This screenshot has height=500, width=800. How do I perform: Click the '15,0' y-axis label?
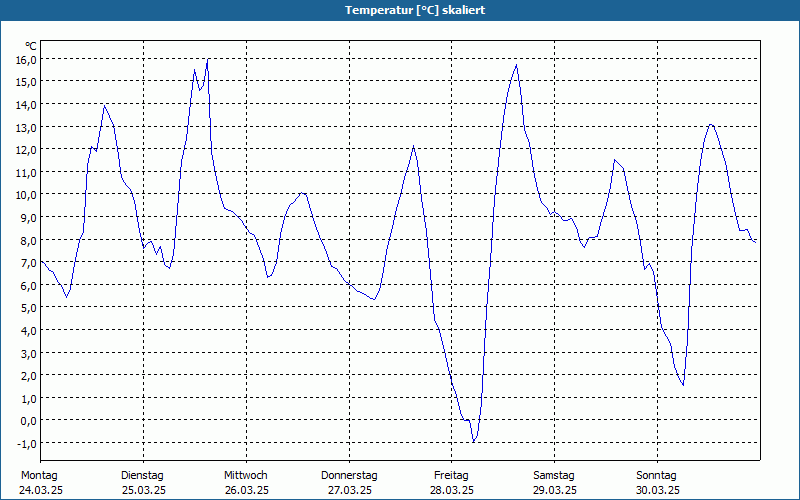click(x=27, y=82)
